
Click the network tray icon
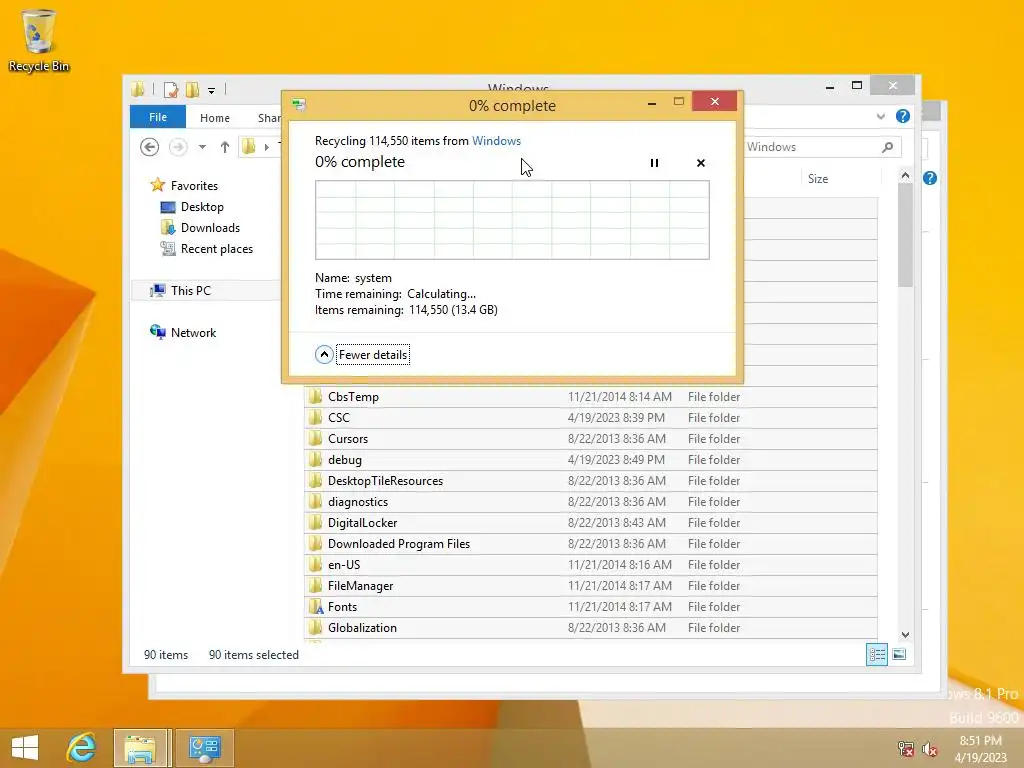[906, 748]
